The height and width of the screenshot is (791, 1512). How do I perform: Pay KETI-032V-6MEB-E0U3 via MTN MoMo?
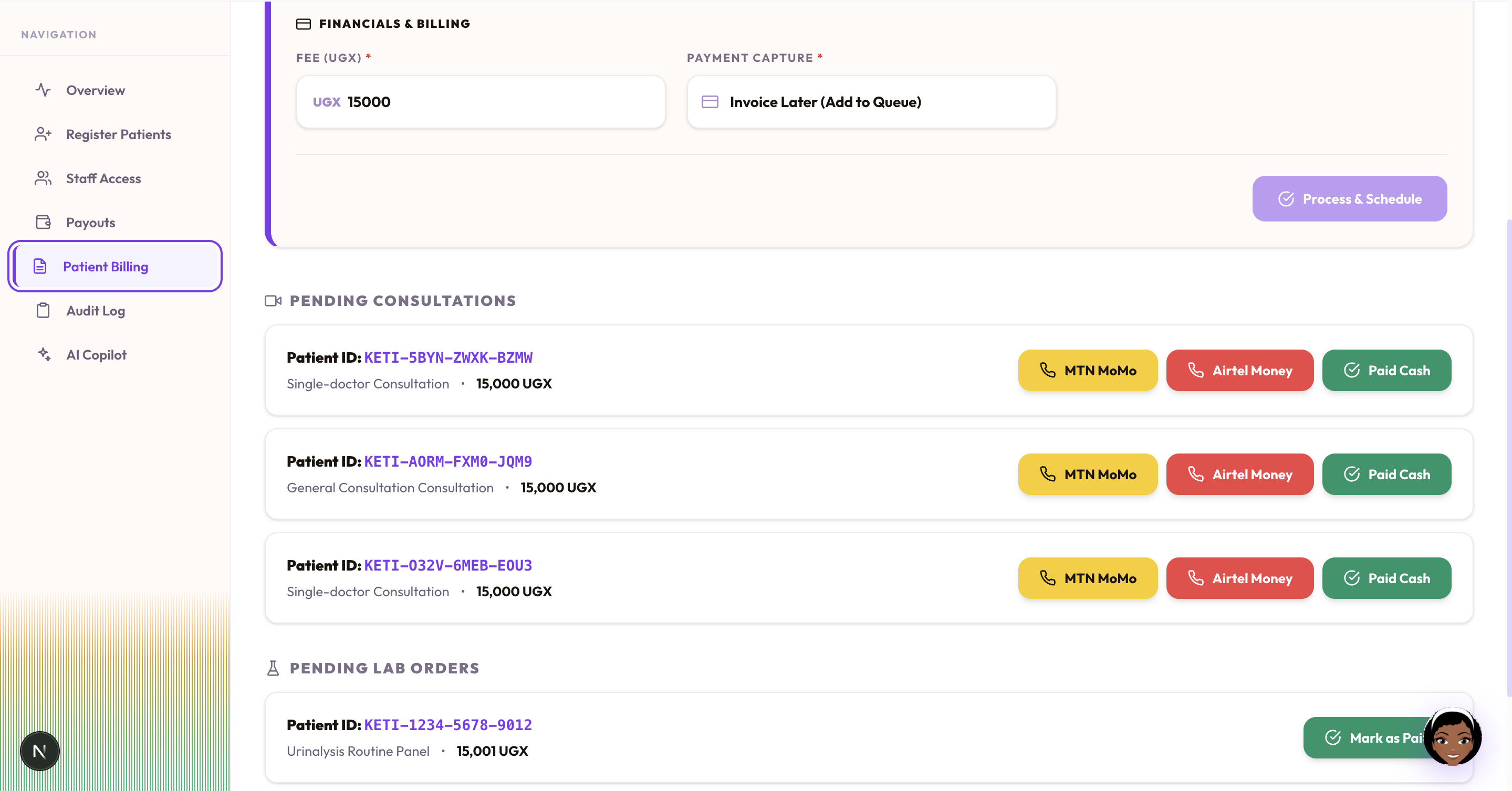pyautogui.click(x=1088, y=578)
